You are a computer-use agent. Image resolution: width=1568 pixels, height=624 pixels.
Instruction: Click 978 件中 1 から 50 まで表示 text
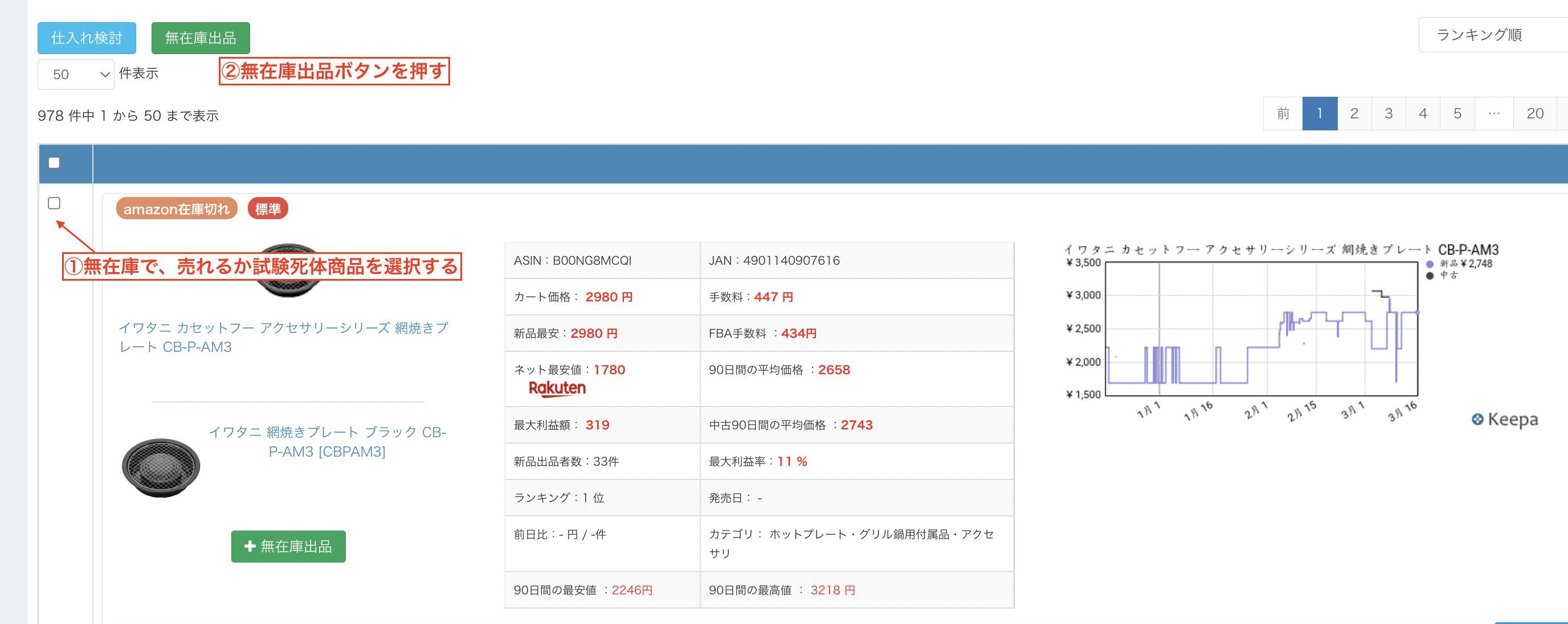coord(128,116)
